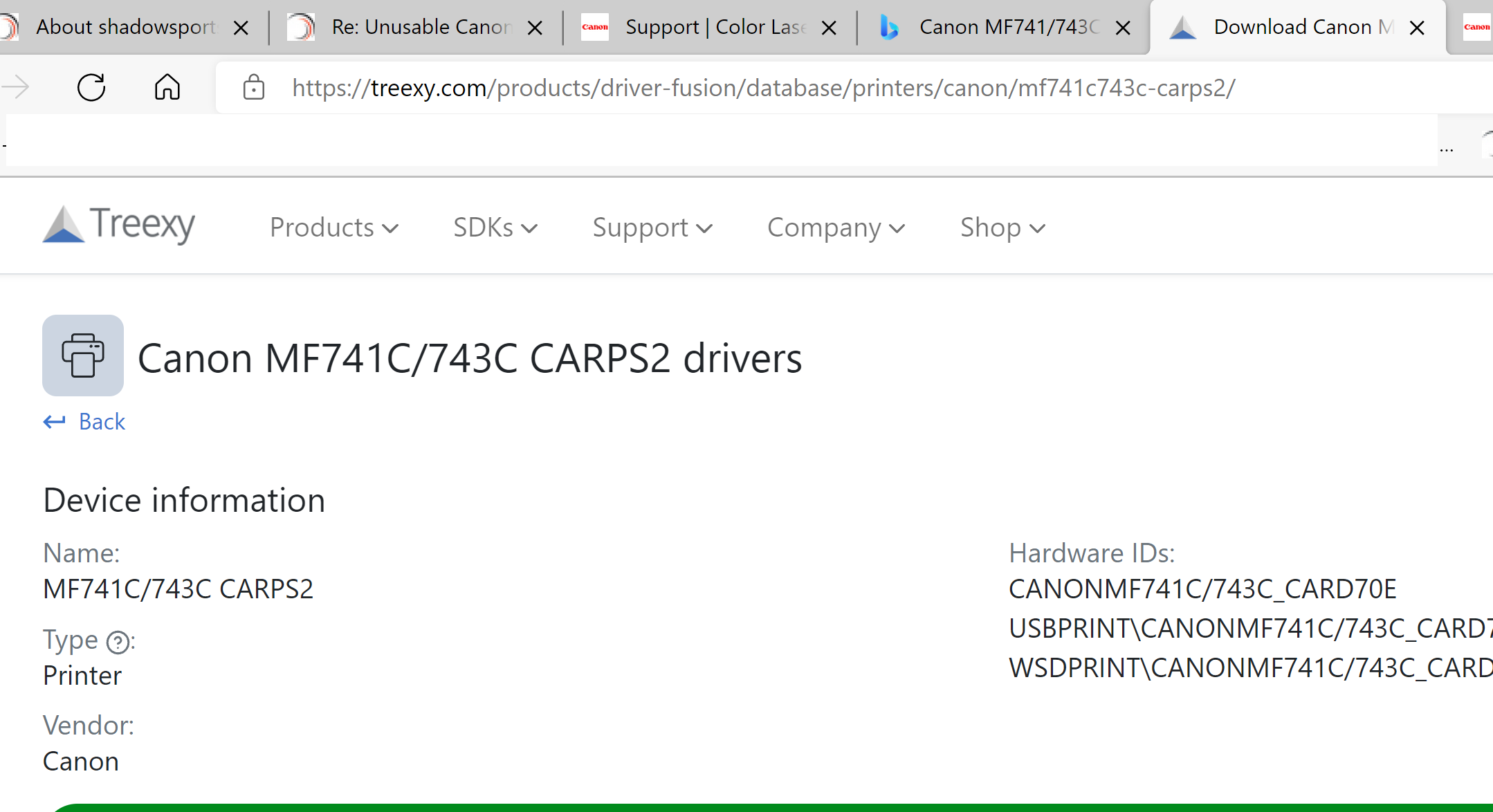Click the printer icon beside the page title

(83, 356)
